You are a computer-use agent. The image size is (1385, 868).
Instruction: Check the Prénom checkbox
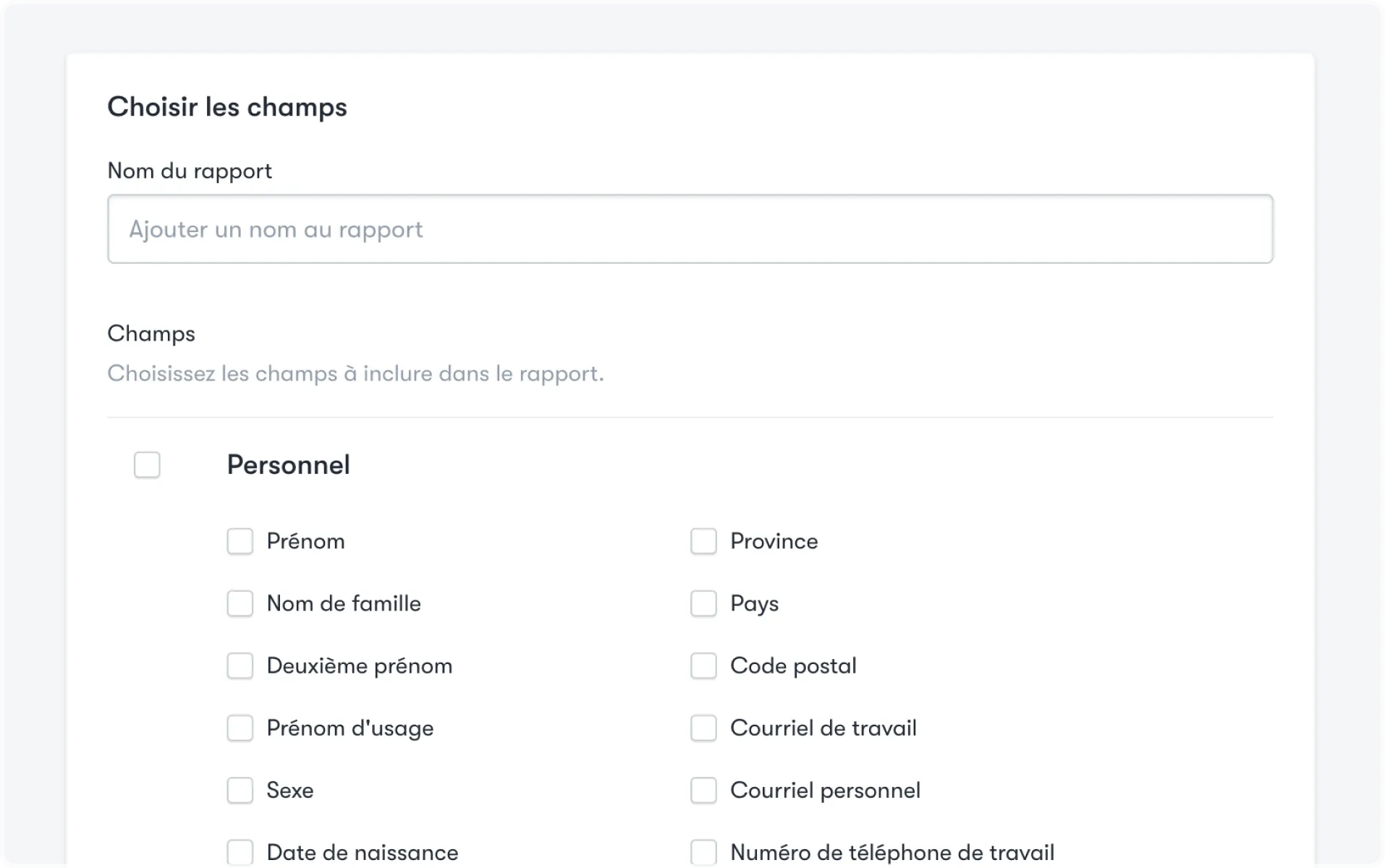tap(240, 541)
